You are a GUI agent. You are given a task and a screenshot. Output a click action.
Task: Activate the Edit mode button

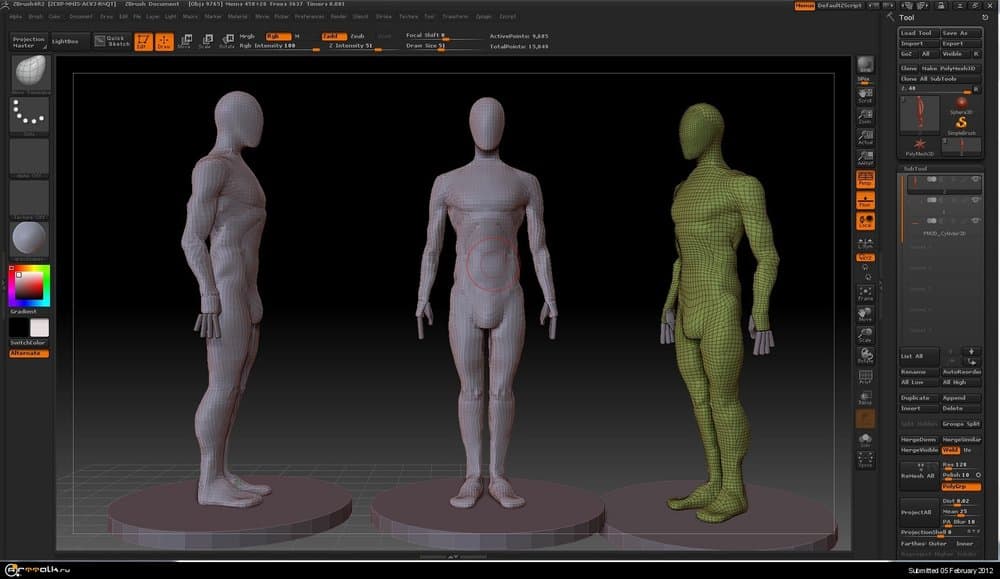pos(142,41)
